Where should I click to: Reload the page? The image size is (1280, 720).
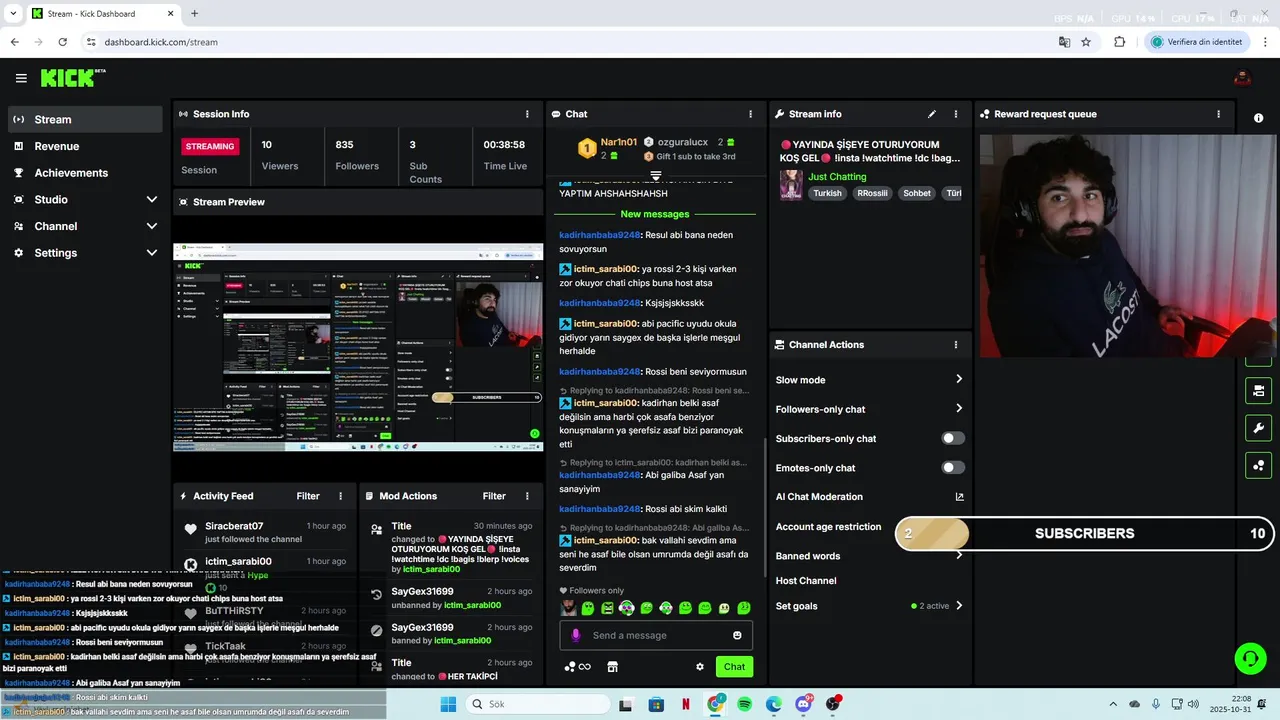[x=63, y=42]
